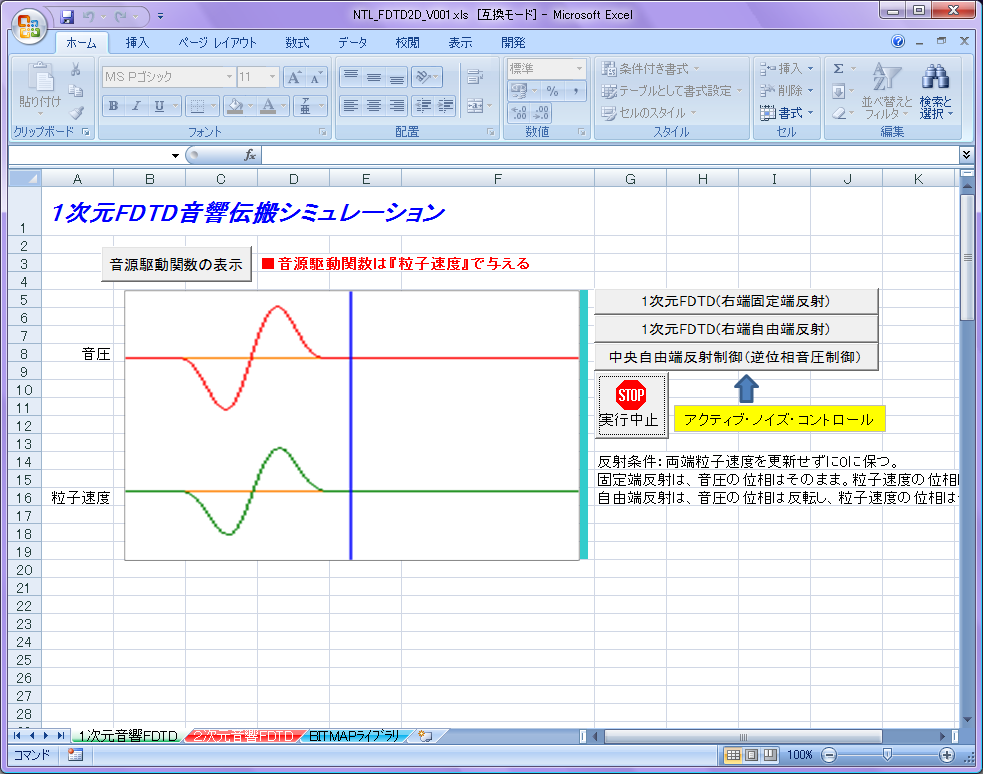This screenshot has width=983, height=774.
Task: Open the ホーム ribbon tab
Action: (81, 43)
